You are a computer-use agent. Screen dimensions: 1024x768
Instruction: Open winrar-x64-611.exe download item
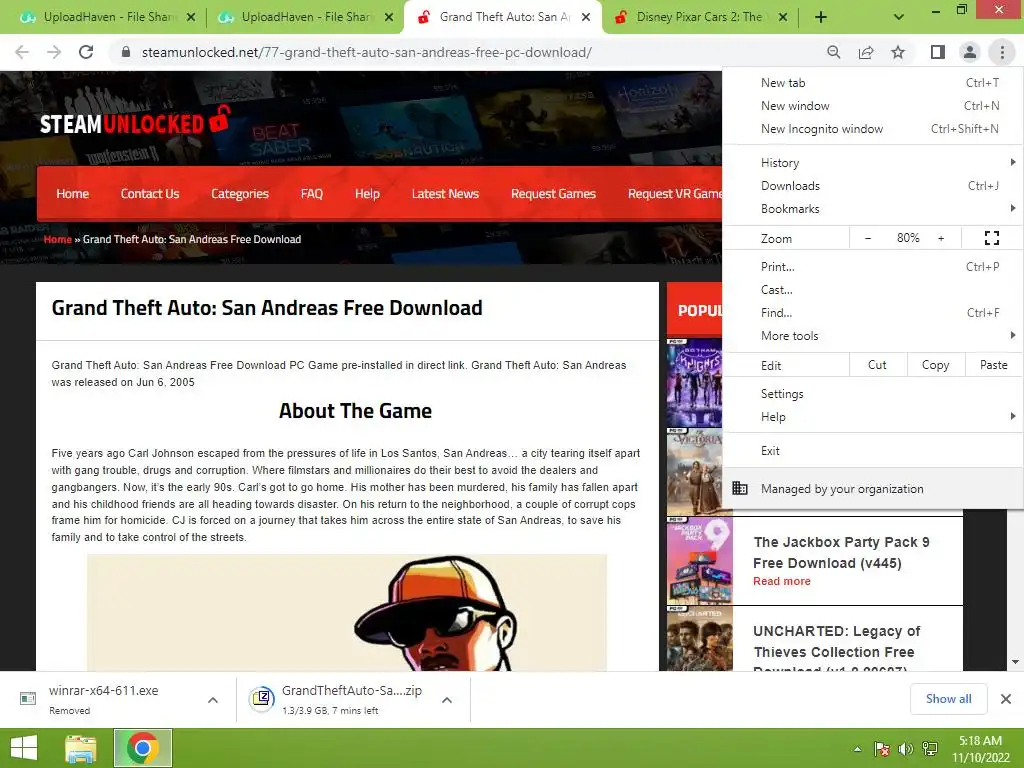pyautogui.click(x=103, y=699)
